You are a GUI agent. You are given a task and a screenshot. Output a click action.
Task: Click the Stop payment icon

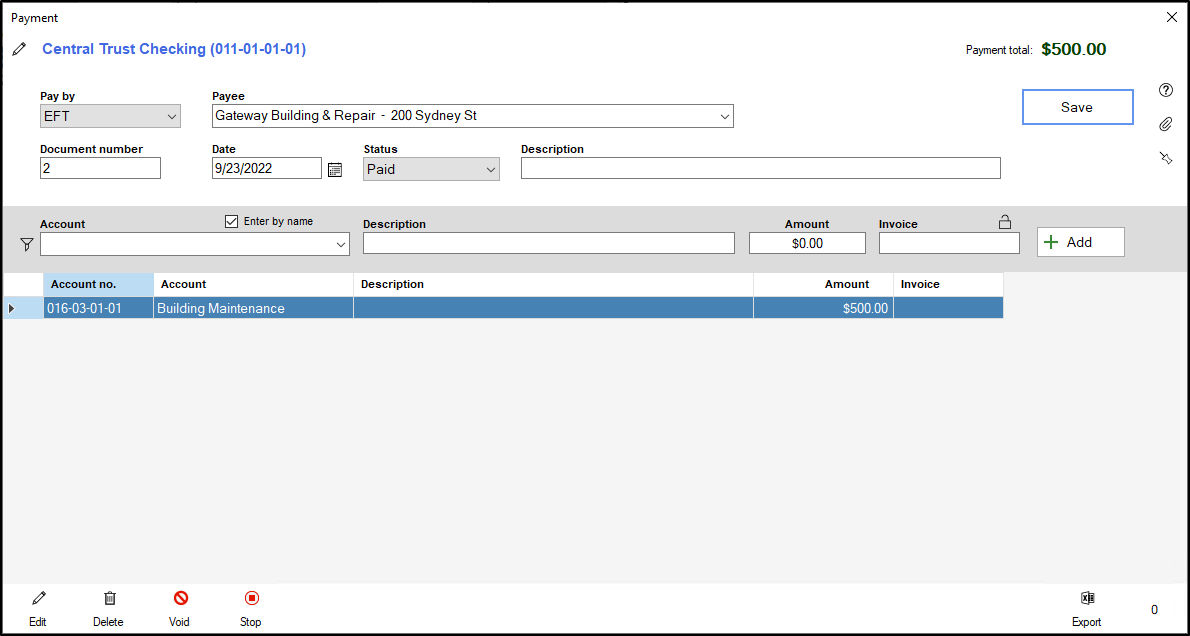point(251,598)
